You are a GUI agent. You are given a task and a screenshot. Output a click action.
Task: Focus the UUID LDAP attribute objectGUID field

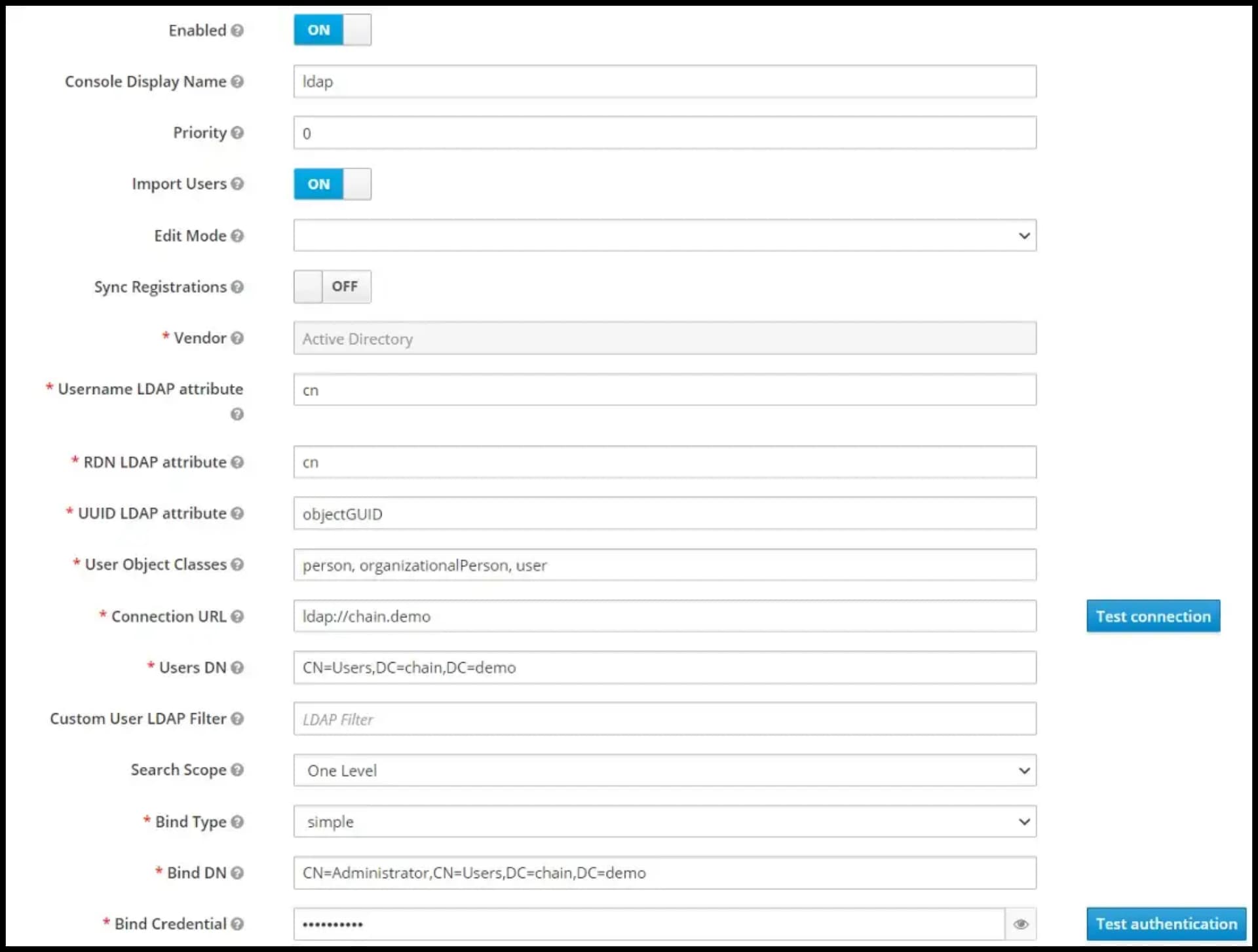click(665, 514)
